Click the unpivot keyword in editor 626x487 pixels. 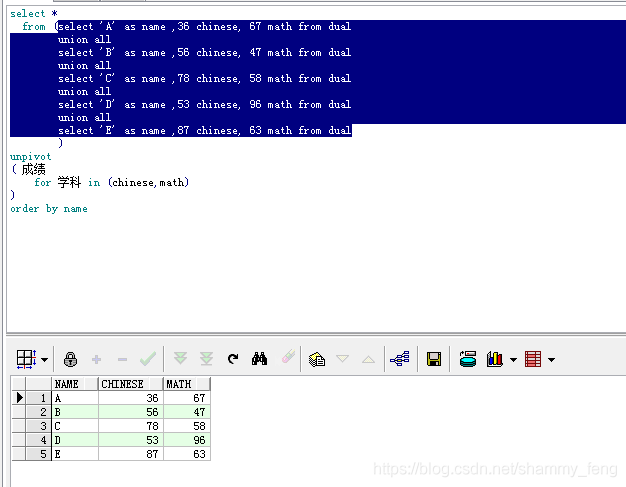31,156
